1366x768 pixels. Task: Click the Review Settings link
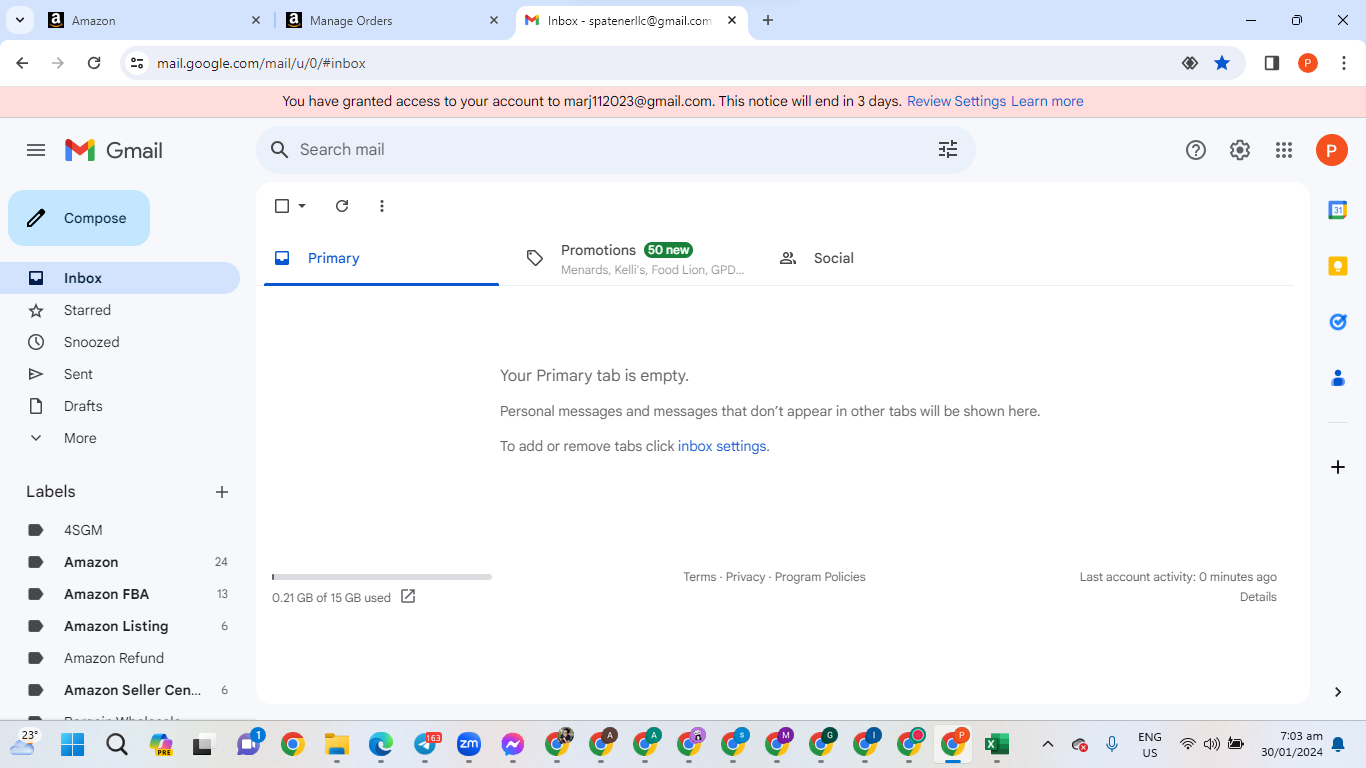point(956,101)
